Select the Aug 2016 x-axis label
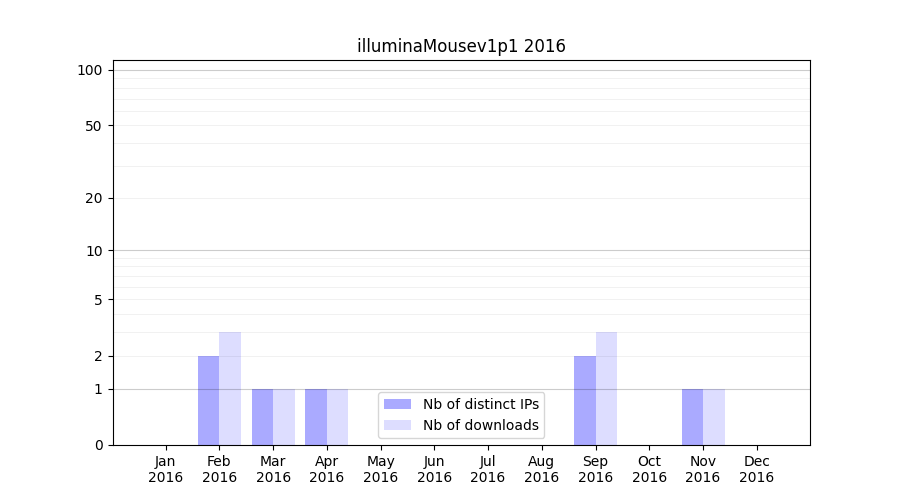 click(x=541, y=469)
